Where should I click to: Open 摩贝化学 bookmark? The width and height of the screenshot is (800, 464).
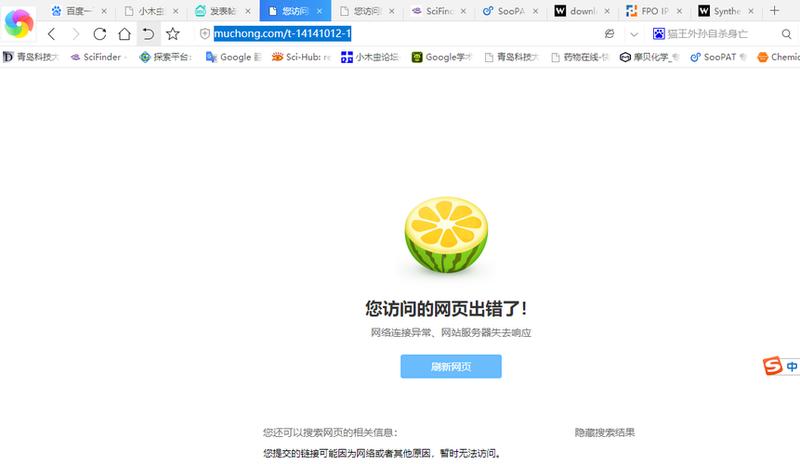tap(649, 57)
